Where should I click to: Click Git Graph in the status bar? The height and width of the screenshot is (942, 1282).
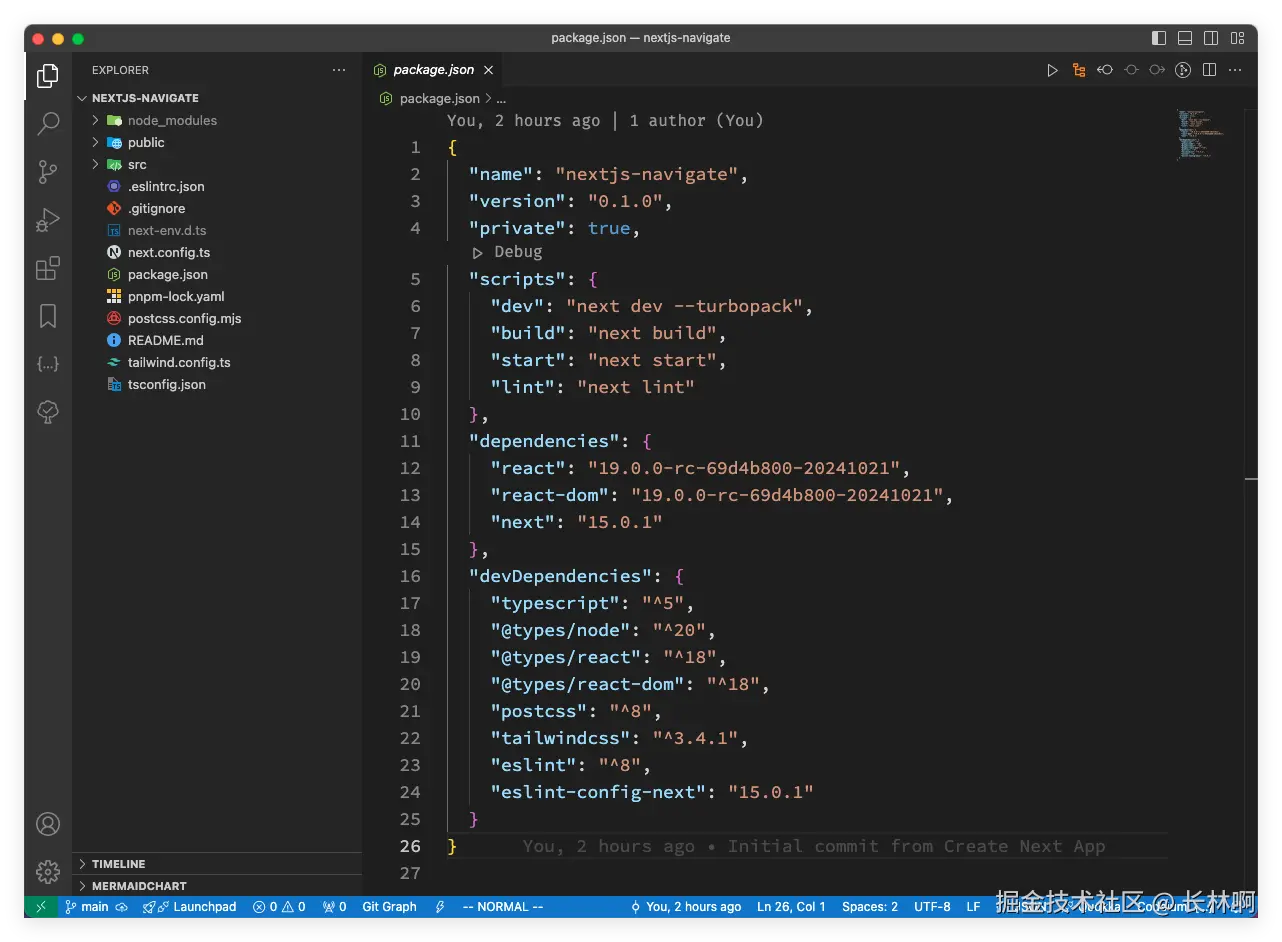(389, 907)
